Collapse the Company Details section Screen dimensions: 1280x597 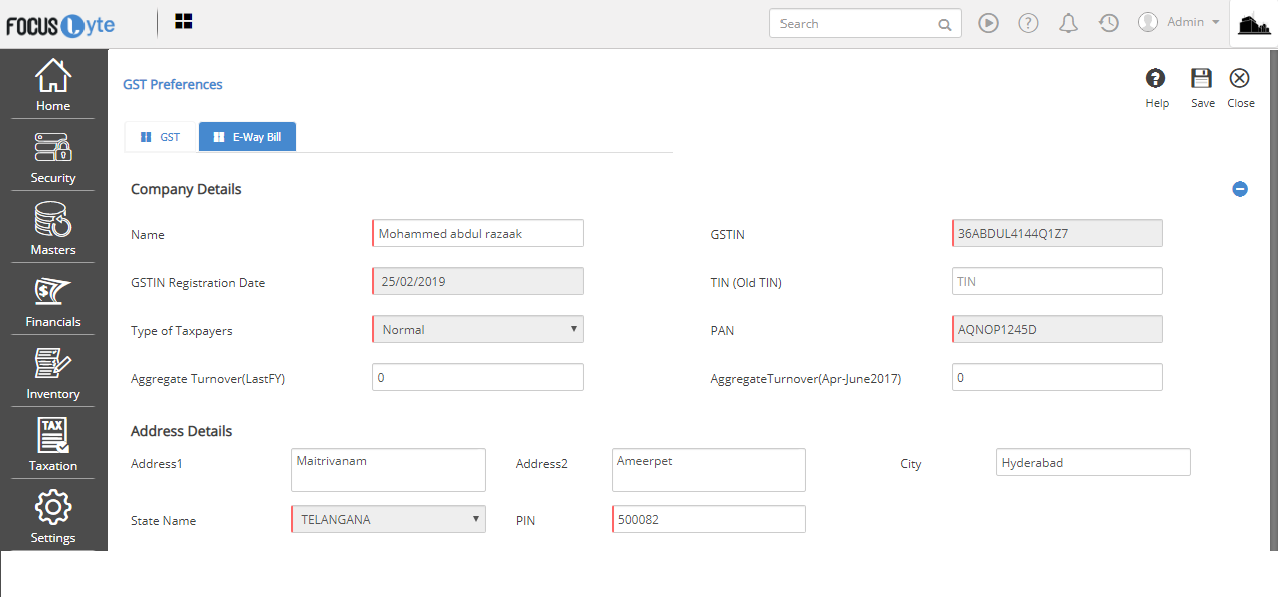1240,189
